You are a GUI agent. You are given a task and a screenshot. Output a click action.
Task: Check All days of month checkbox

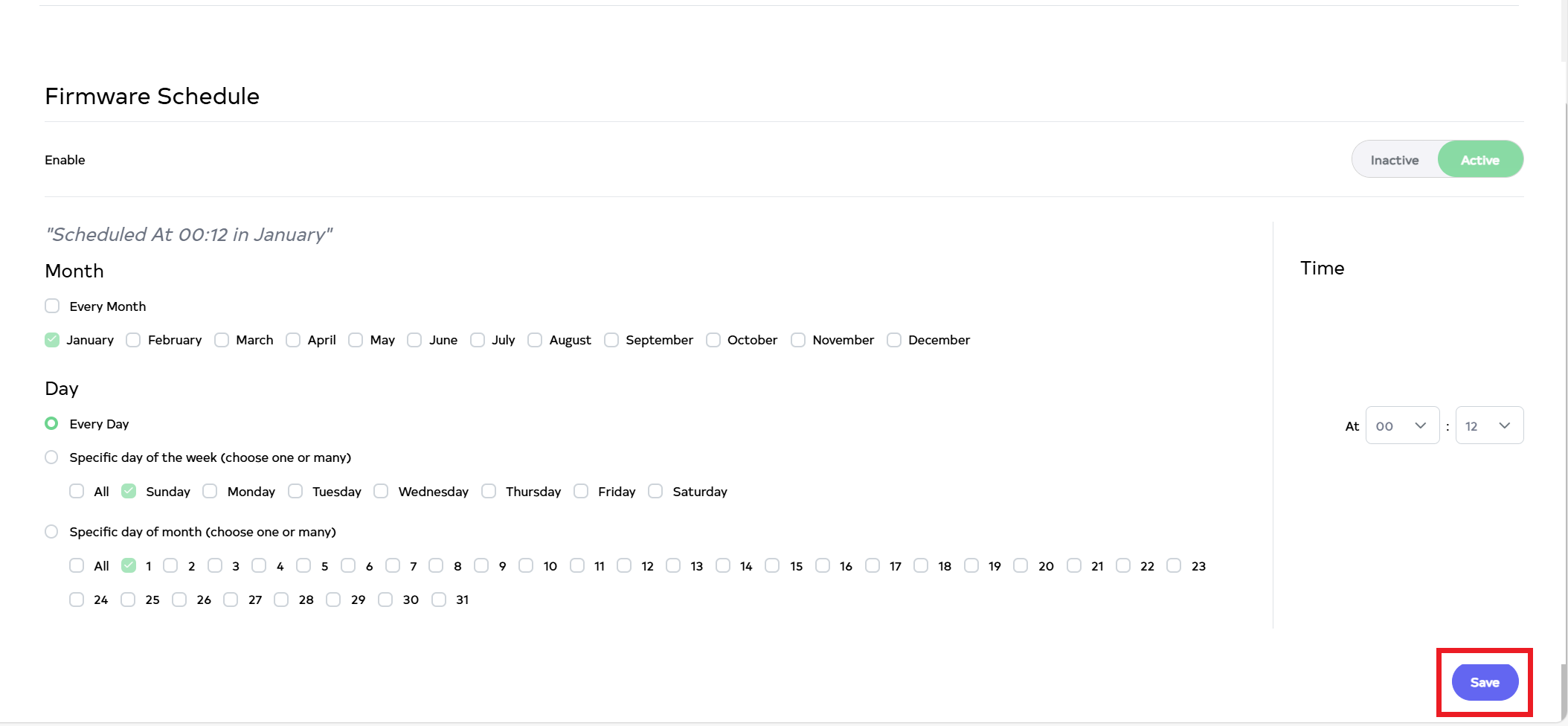click(77, 566)
